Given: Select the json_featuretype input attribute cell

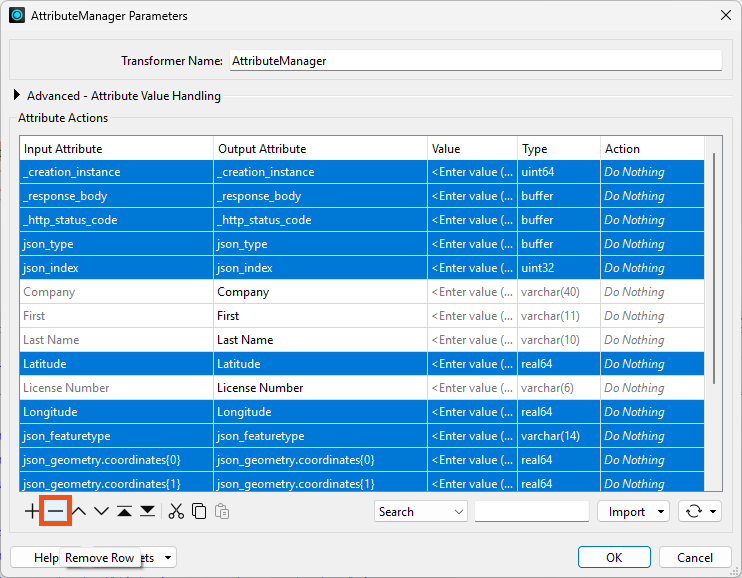Looking at the screenshot, I should click(116, 436).
